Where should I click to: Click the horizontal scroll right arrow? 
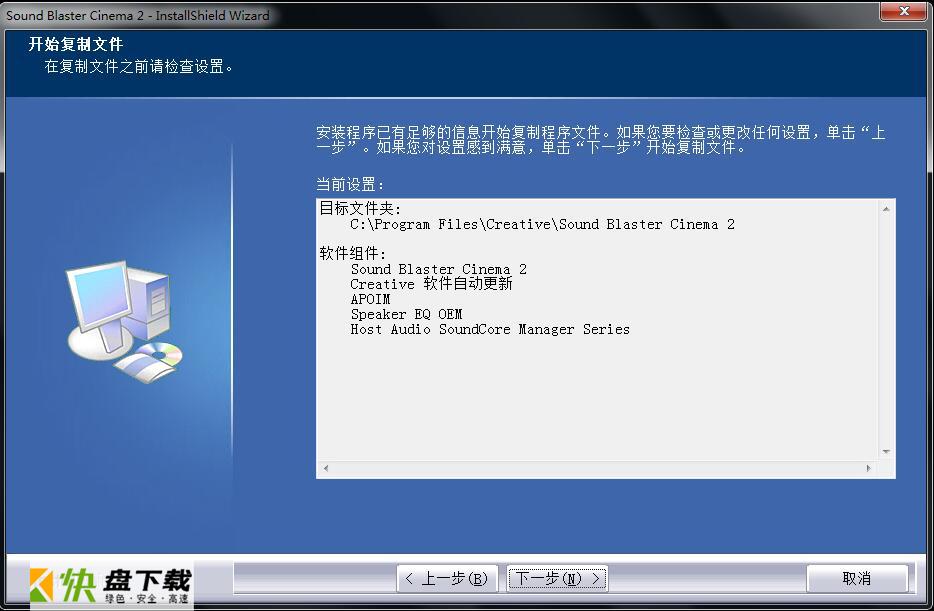pos(868,469)
